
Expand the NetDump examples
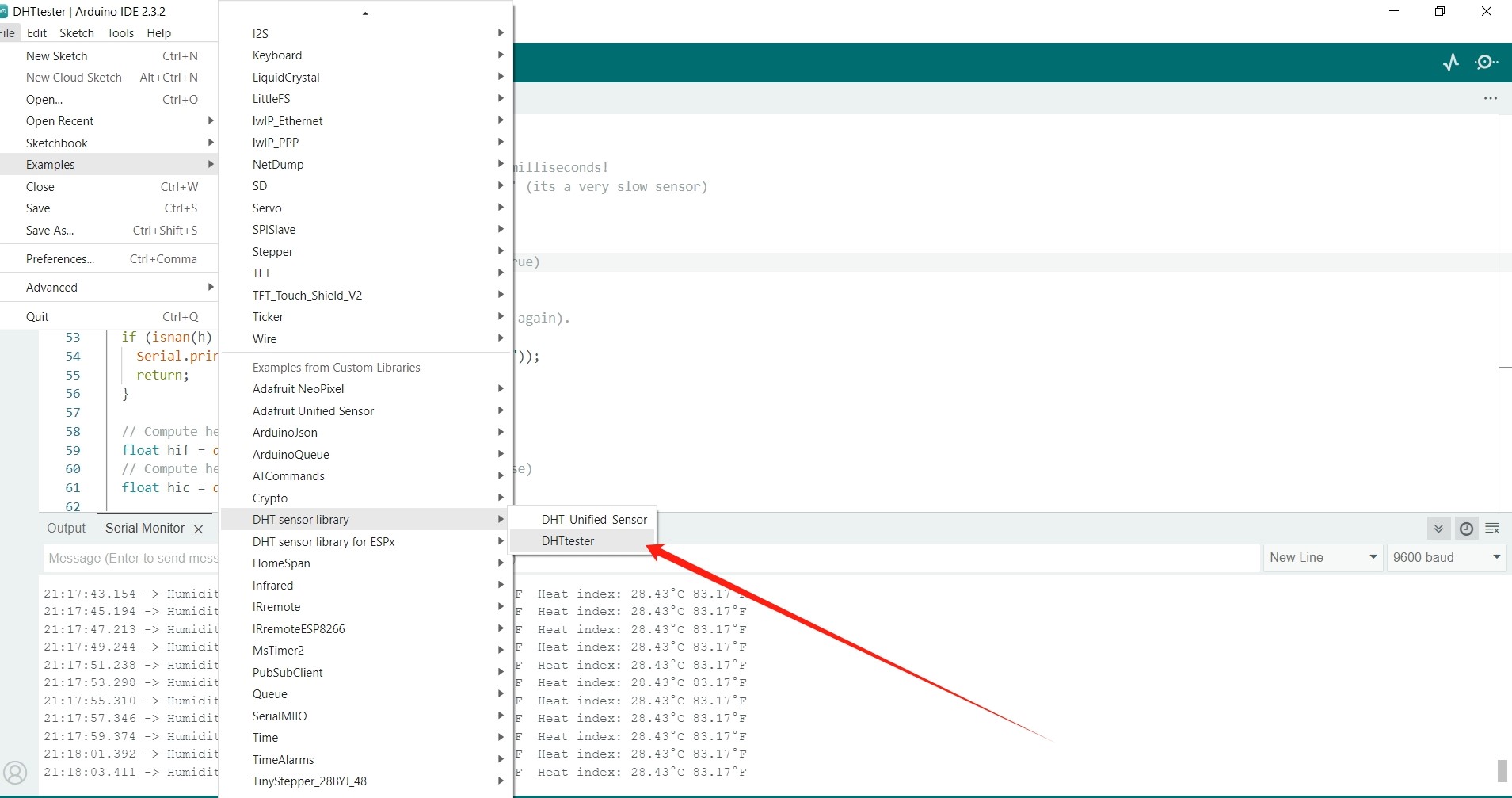[x=366, y=165]
